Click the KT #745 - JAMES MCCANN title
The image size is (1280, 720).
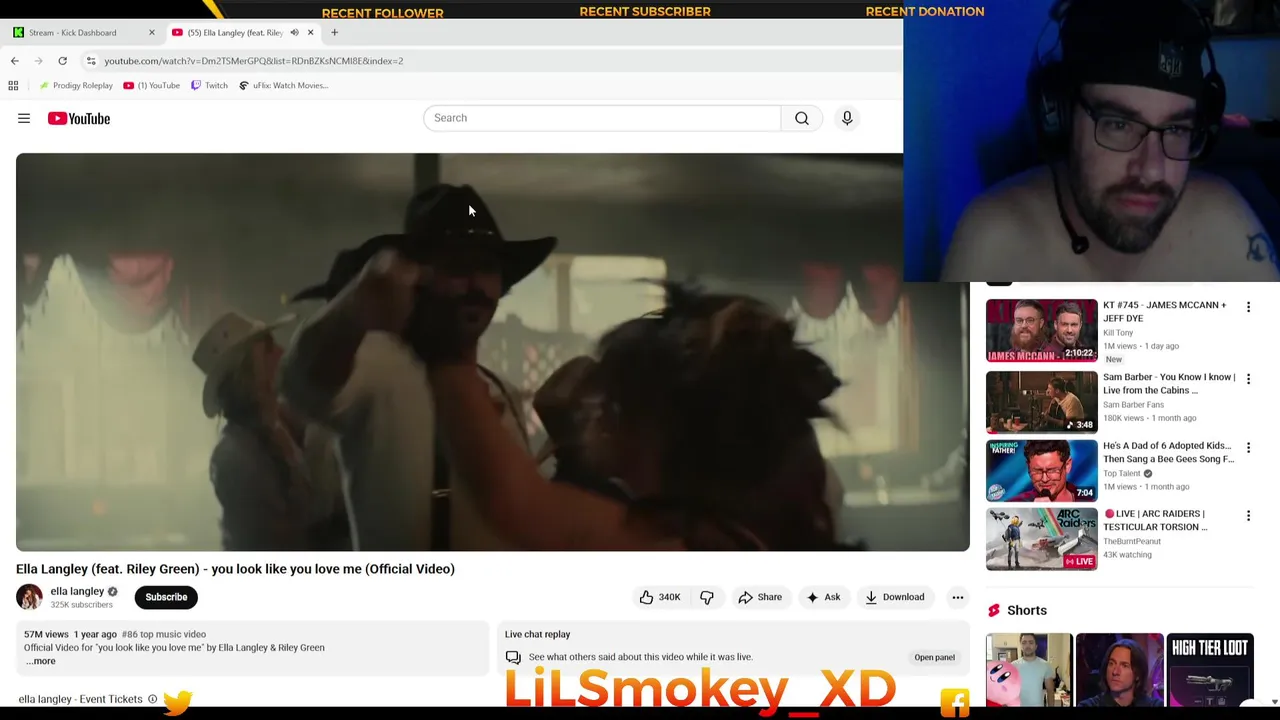coord(1164,311)
